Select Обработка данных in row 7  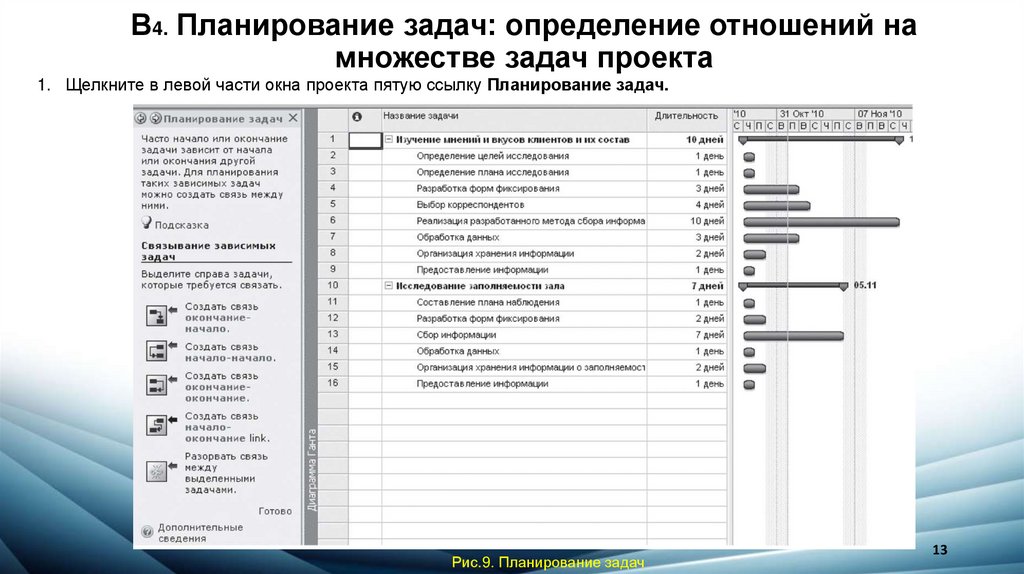458,238
